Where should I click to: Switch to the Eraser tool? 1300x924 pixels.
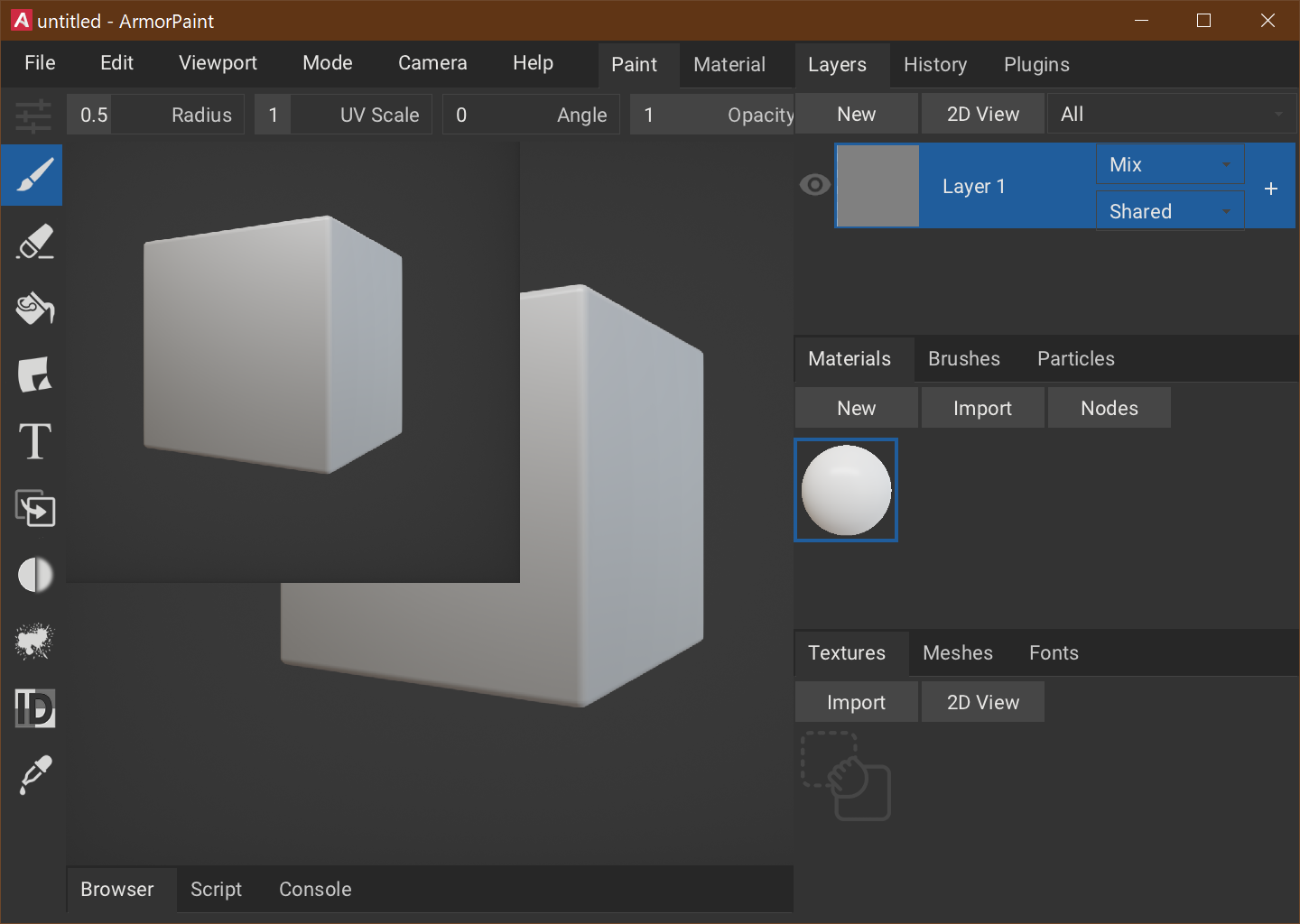click(x=32, y=242)
